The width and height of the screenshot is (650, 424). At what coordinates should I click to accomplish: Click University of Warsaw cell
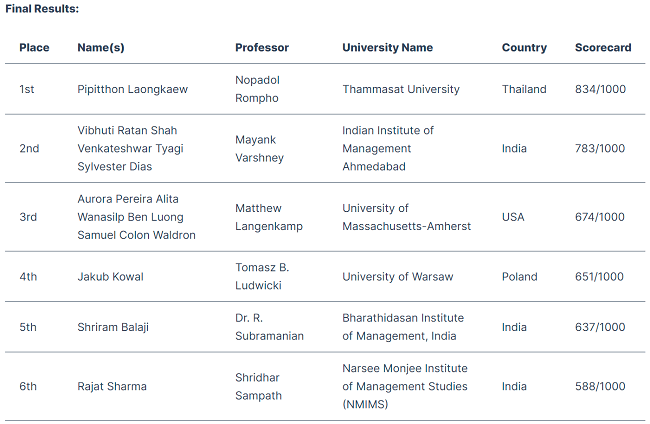pos(397,277)
